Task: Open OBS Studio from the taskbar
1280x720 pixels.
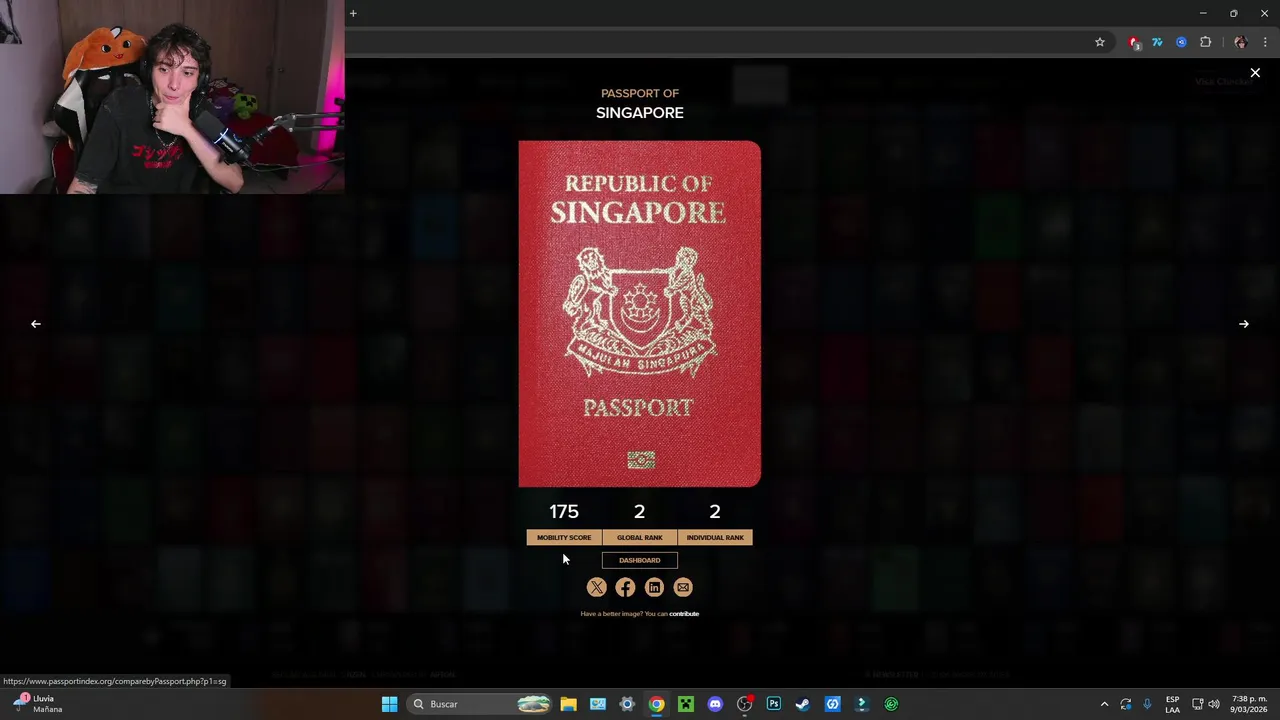Action: click(x=744, y=704)
